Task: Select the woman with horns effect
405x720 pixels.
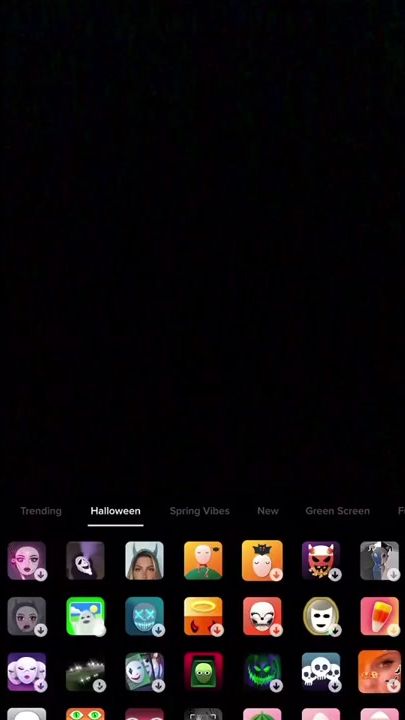Action: click(144, 561)
